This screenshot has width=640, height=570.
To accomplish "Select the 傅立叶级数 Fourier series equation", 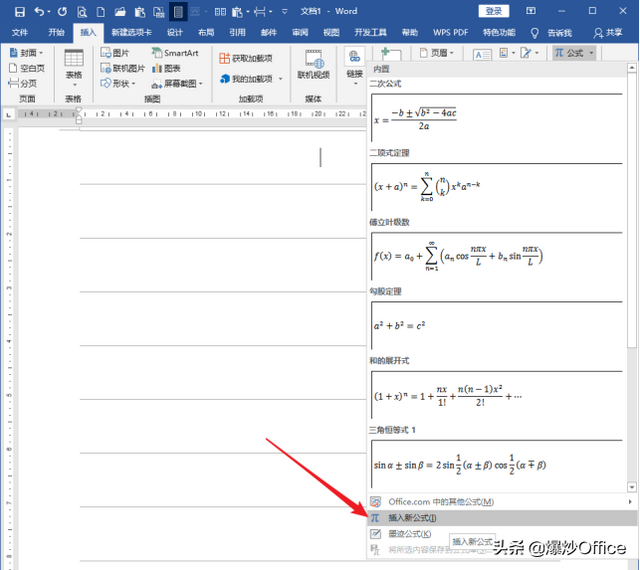I will point(497,256).
